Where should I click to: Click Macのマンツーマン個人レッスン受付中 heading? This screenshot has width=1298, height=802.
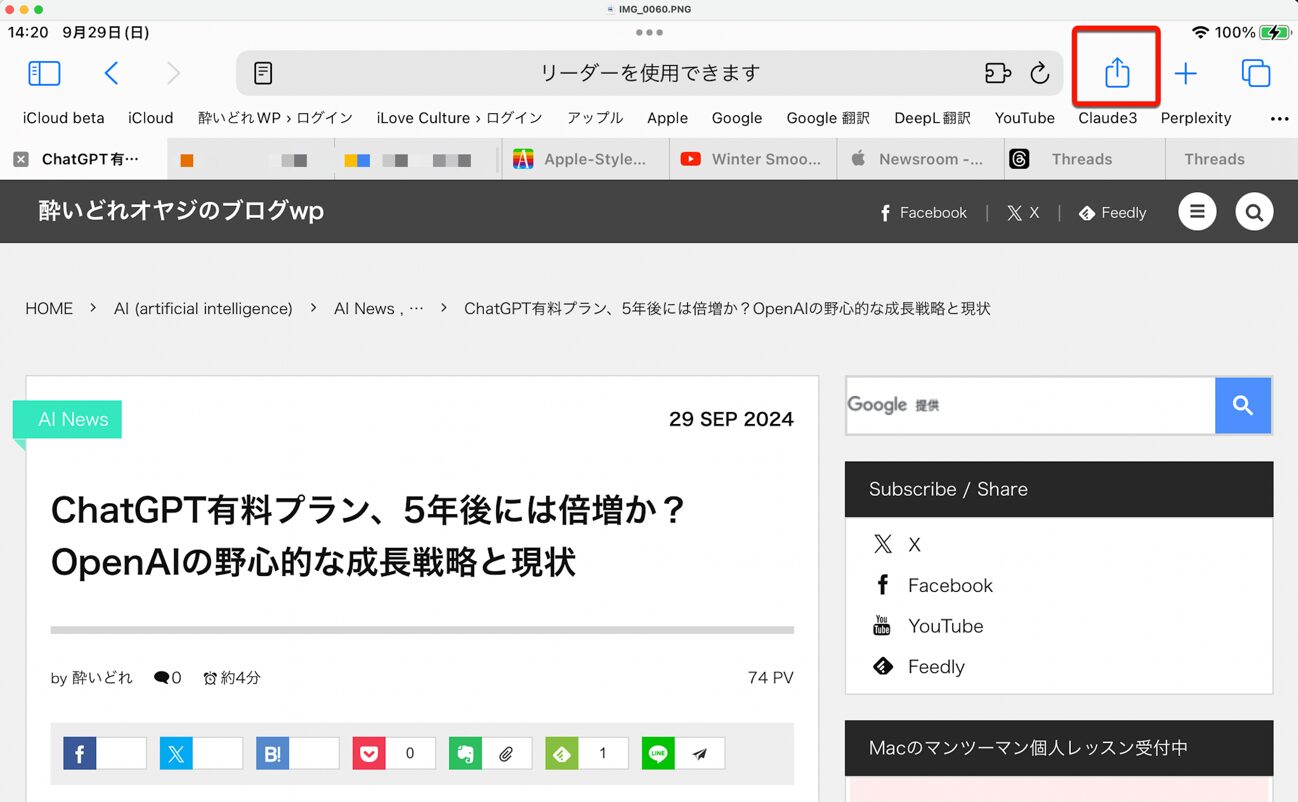coord(1029,748)
